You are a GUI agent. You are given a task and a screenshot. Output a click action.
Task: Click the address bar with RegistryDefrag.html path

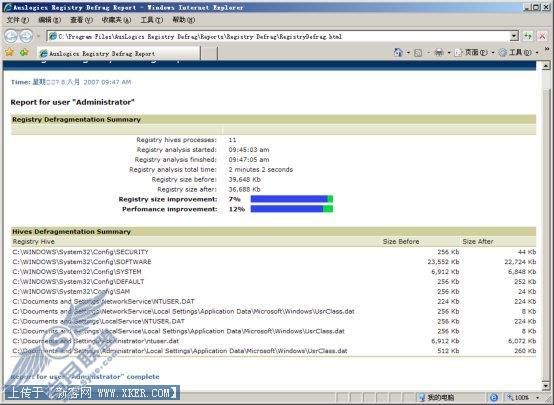coord(279,36)
